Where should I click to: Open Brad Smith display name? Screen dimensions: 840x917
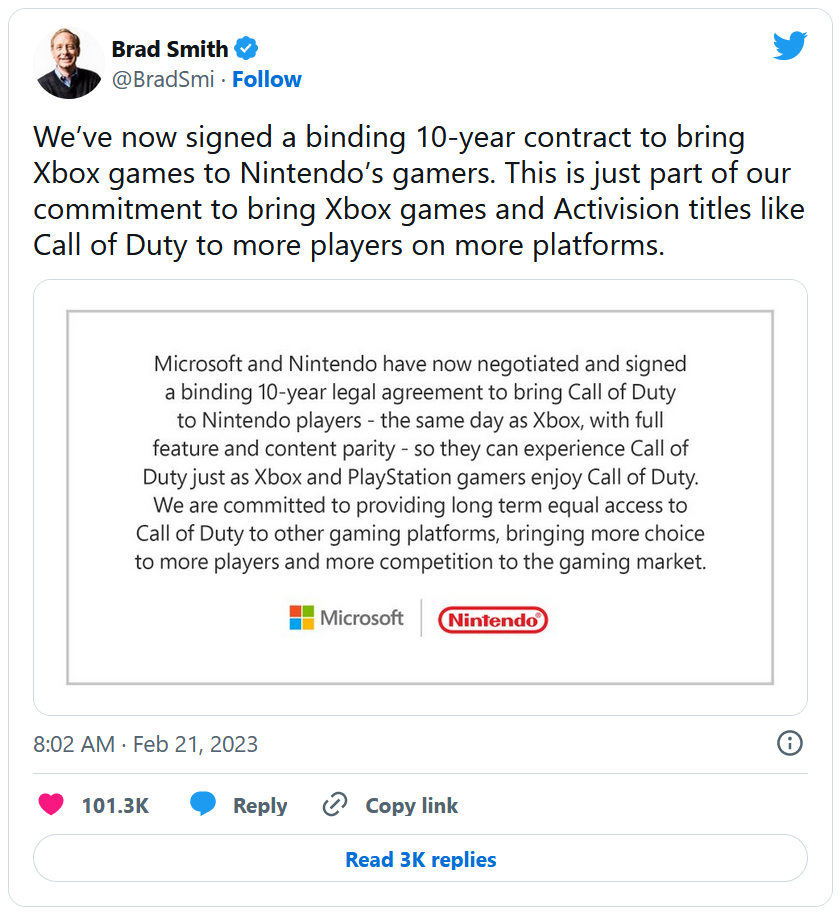point(170,48)
